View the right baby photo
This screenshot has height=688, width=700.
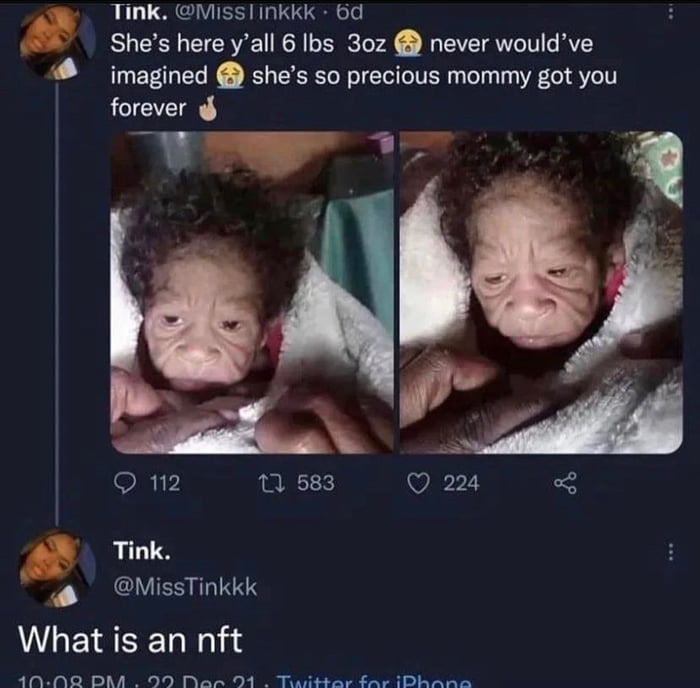click(541, 292)
